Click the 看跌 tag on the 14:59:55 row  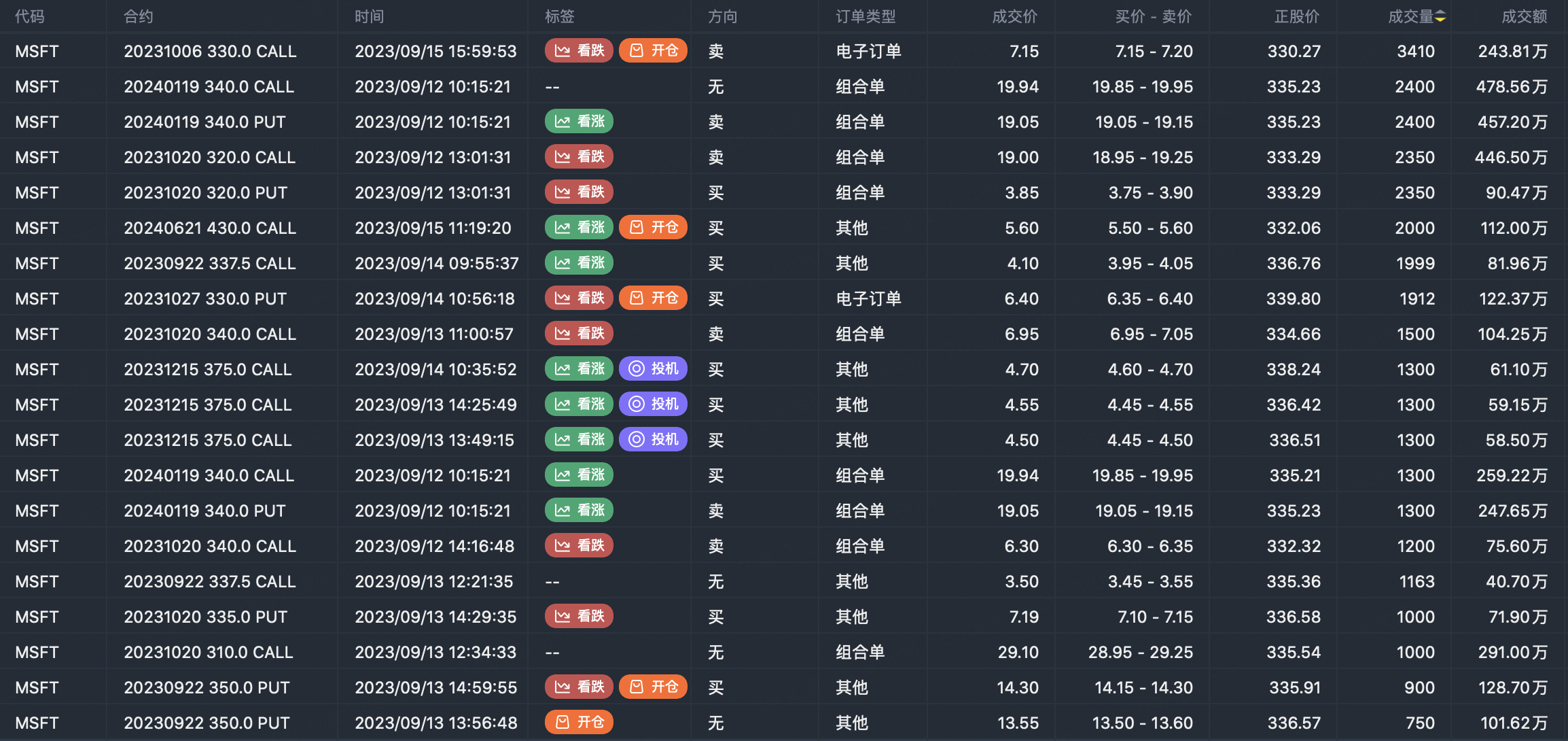[x=579, y=687]
